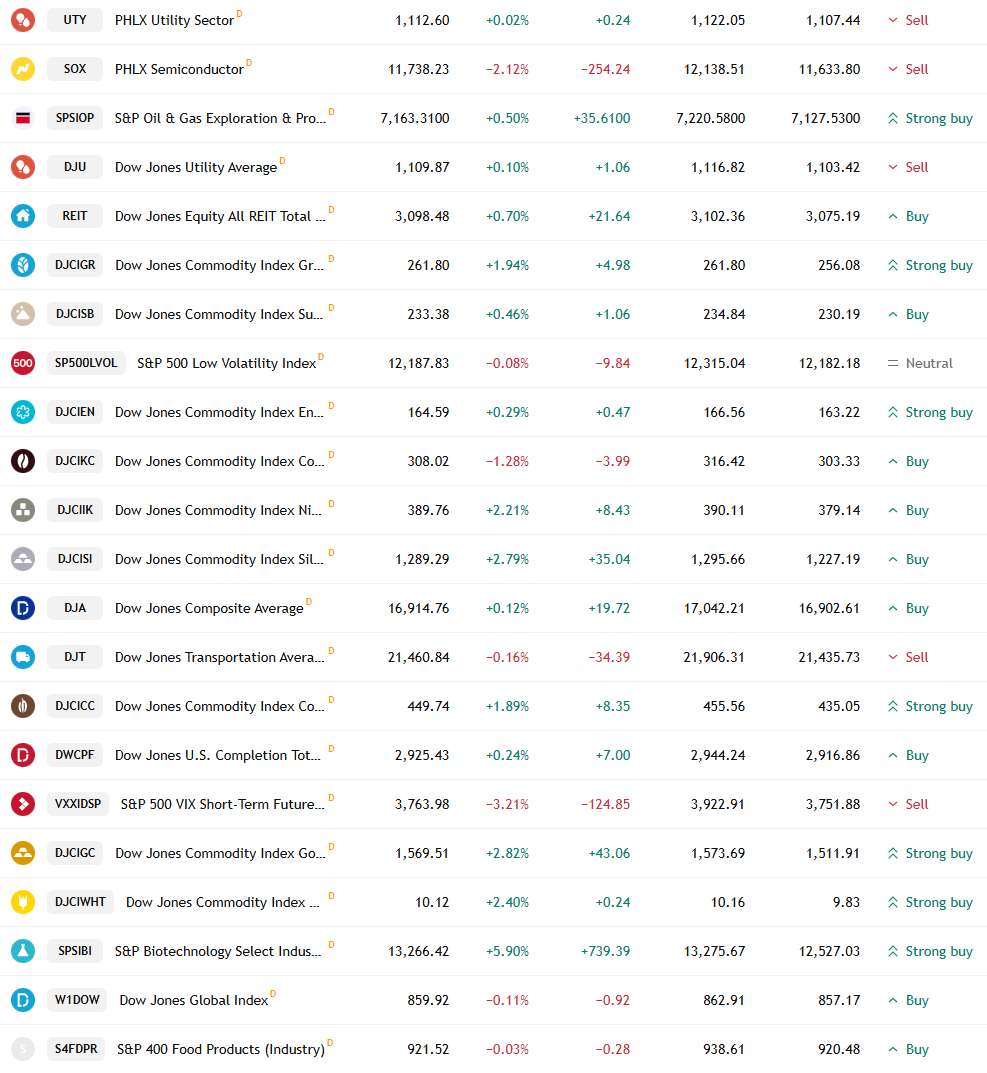Screen dimensions: 987x1073
Task: Select the VXXIDSP ticker badge
Action: [x=78, y=804]
